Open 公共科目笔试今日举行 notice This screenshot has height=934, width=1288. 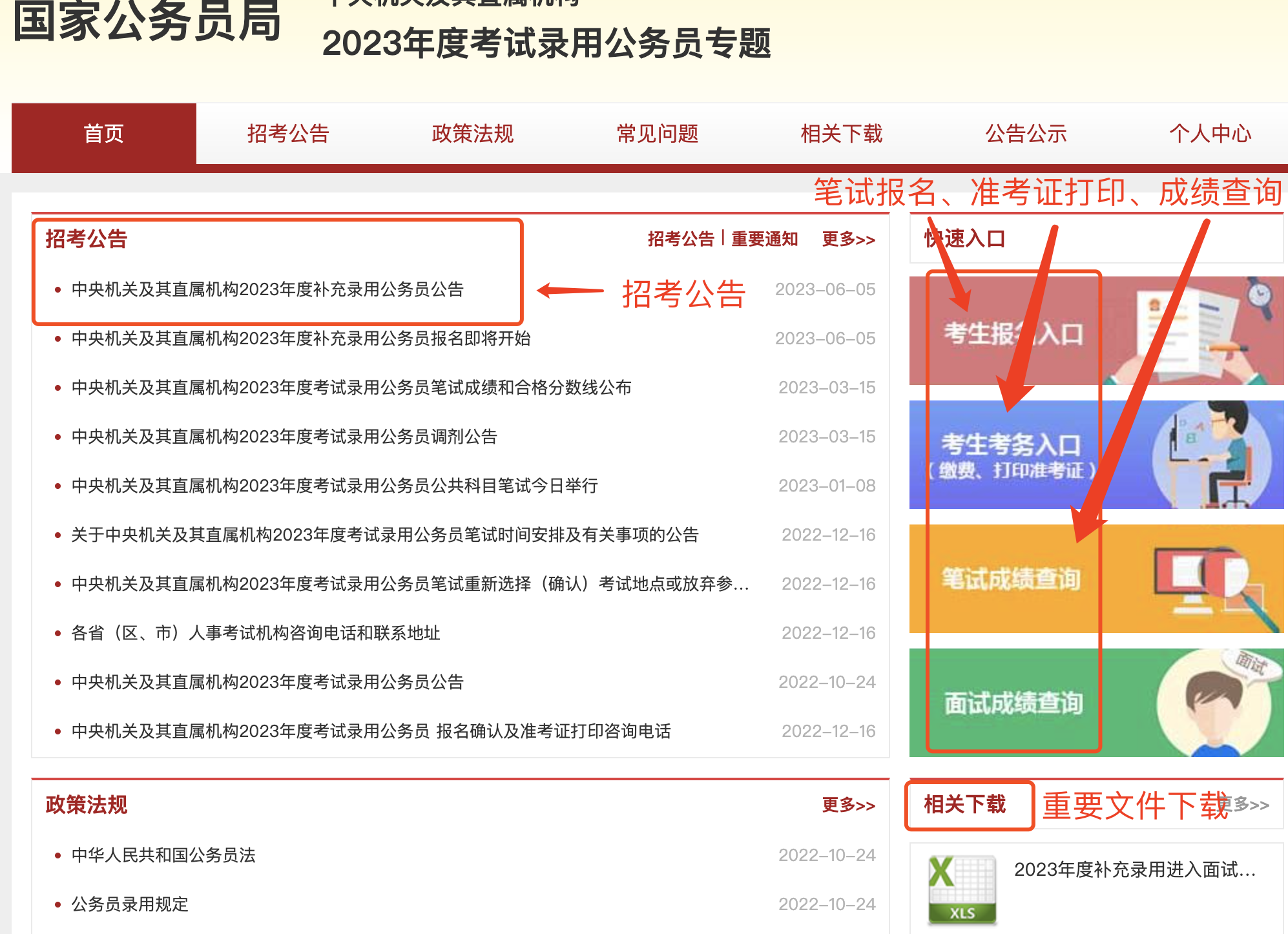pos(335,486)
